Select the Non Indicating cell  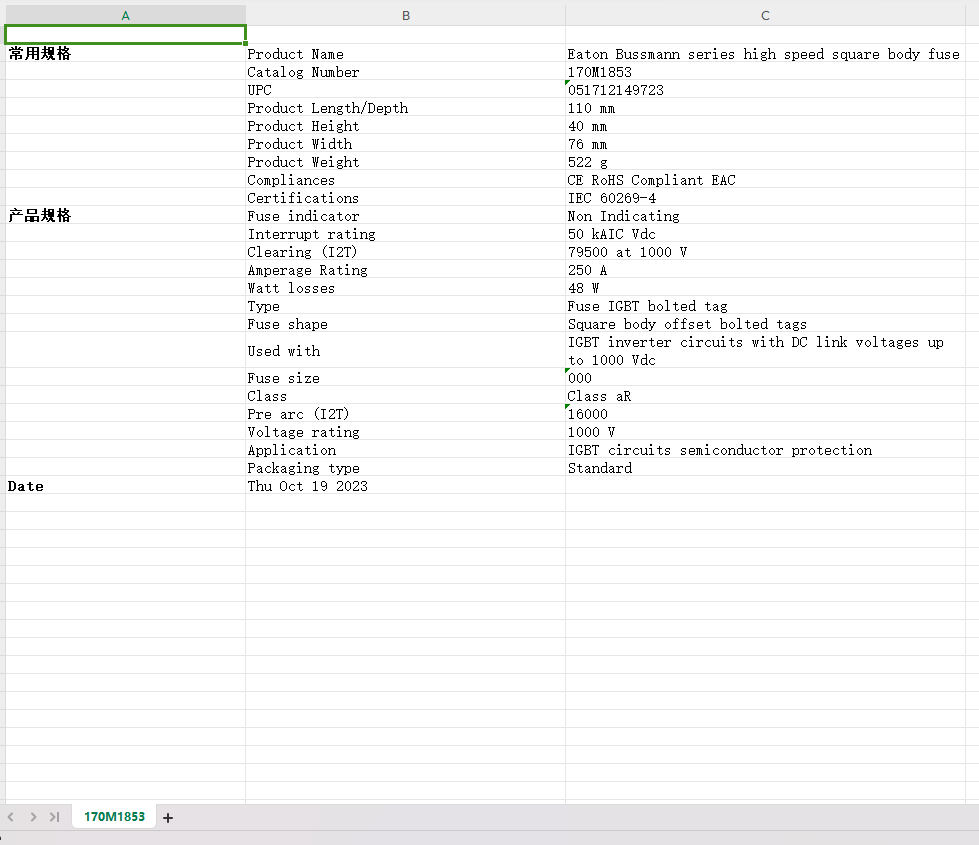point(765,216)
